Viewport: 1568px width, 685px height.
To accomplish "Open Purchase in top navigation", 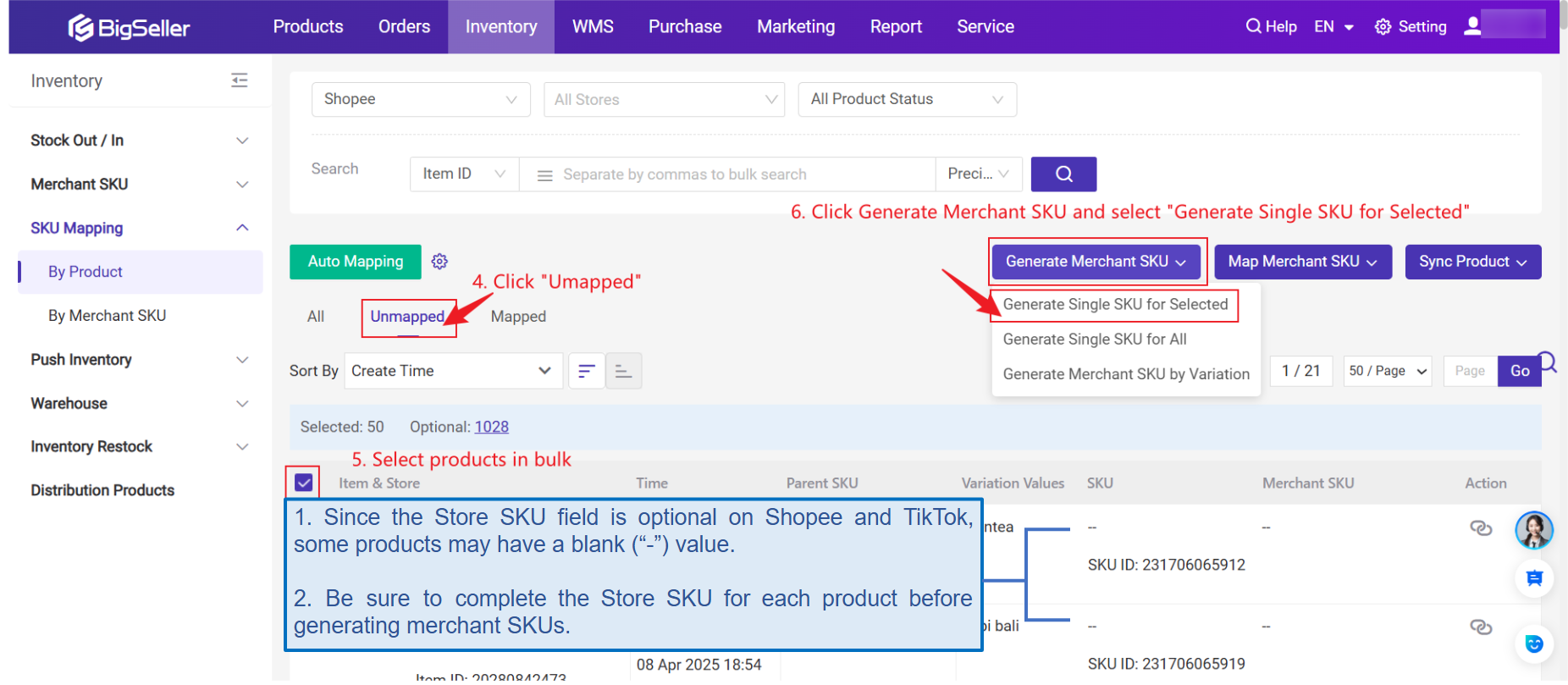I will (x=685, y=27).
